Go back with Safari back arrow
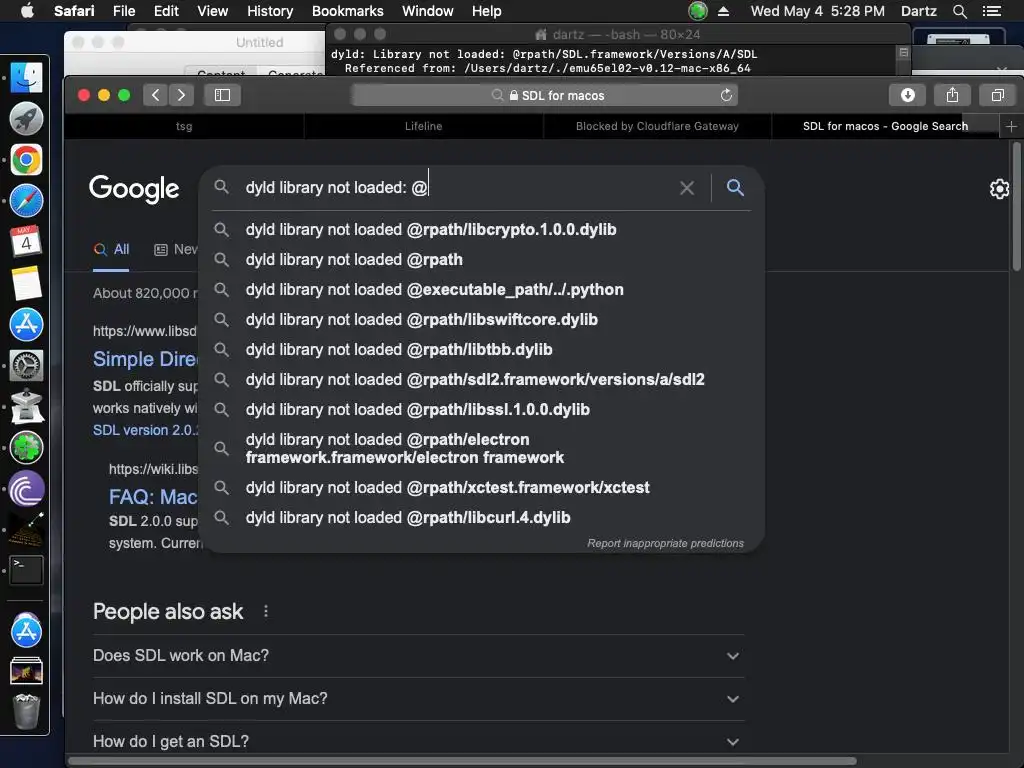Screen dimensions: 1024x768 155,95
